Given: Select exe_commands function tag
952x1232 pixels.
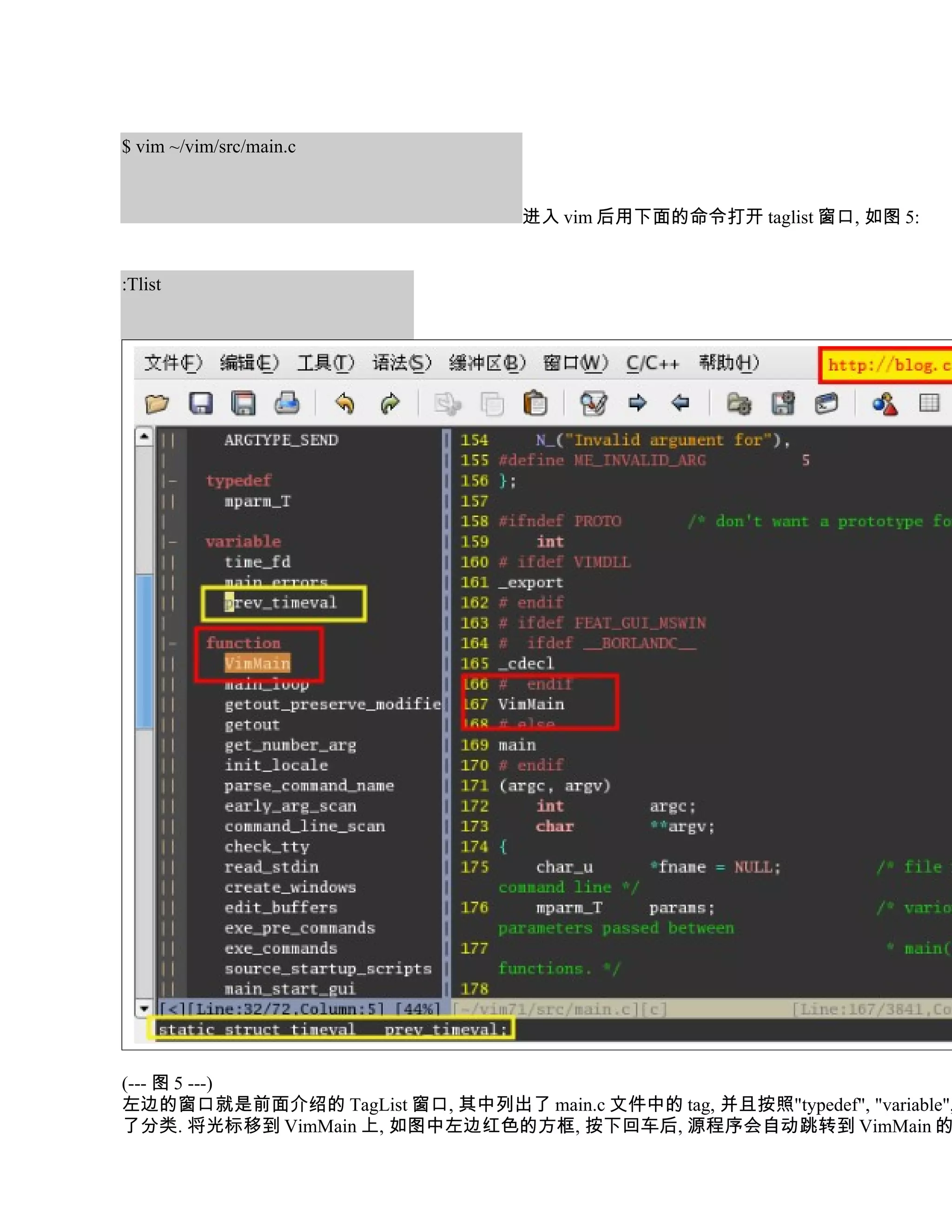Looking at the screenshot, I should pyautogui.click(x=281, y=948).
